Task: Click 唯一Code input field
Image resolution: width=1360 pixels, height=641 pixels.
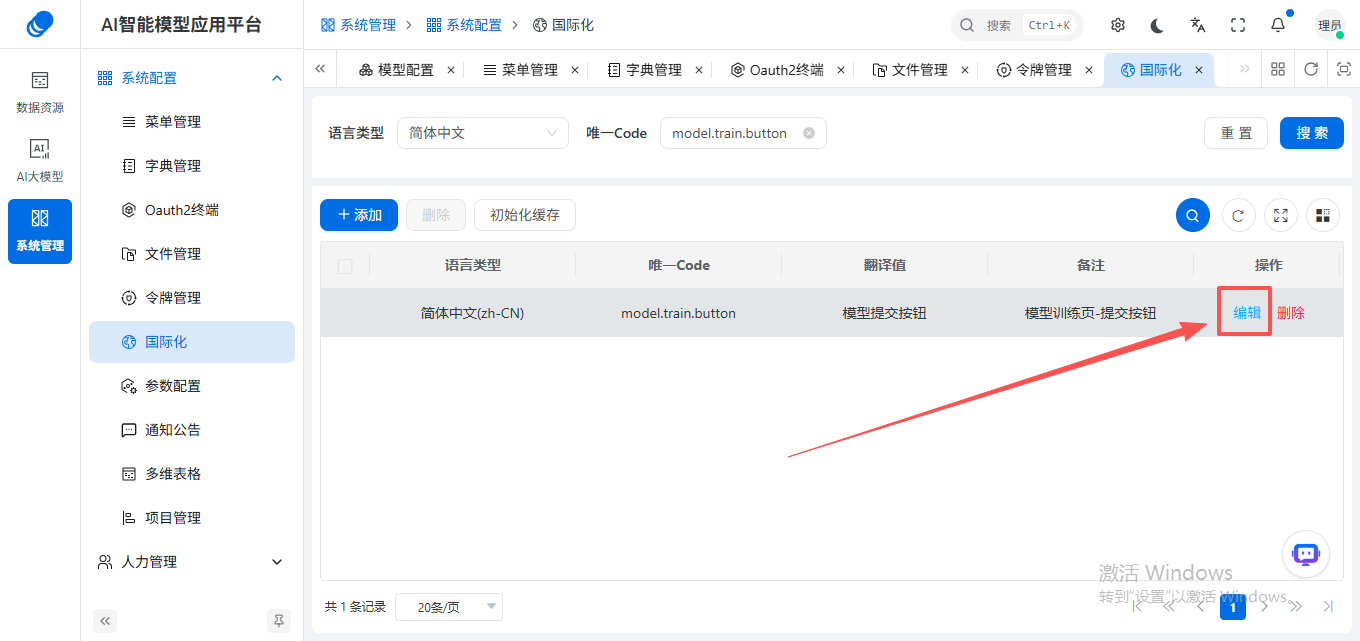Action: [743, 133]
